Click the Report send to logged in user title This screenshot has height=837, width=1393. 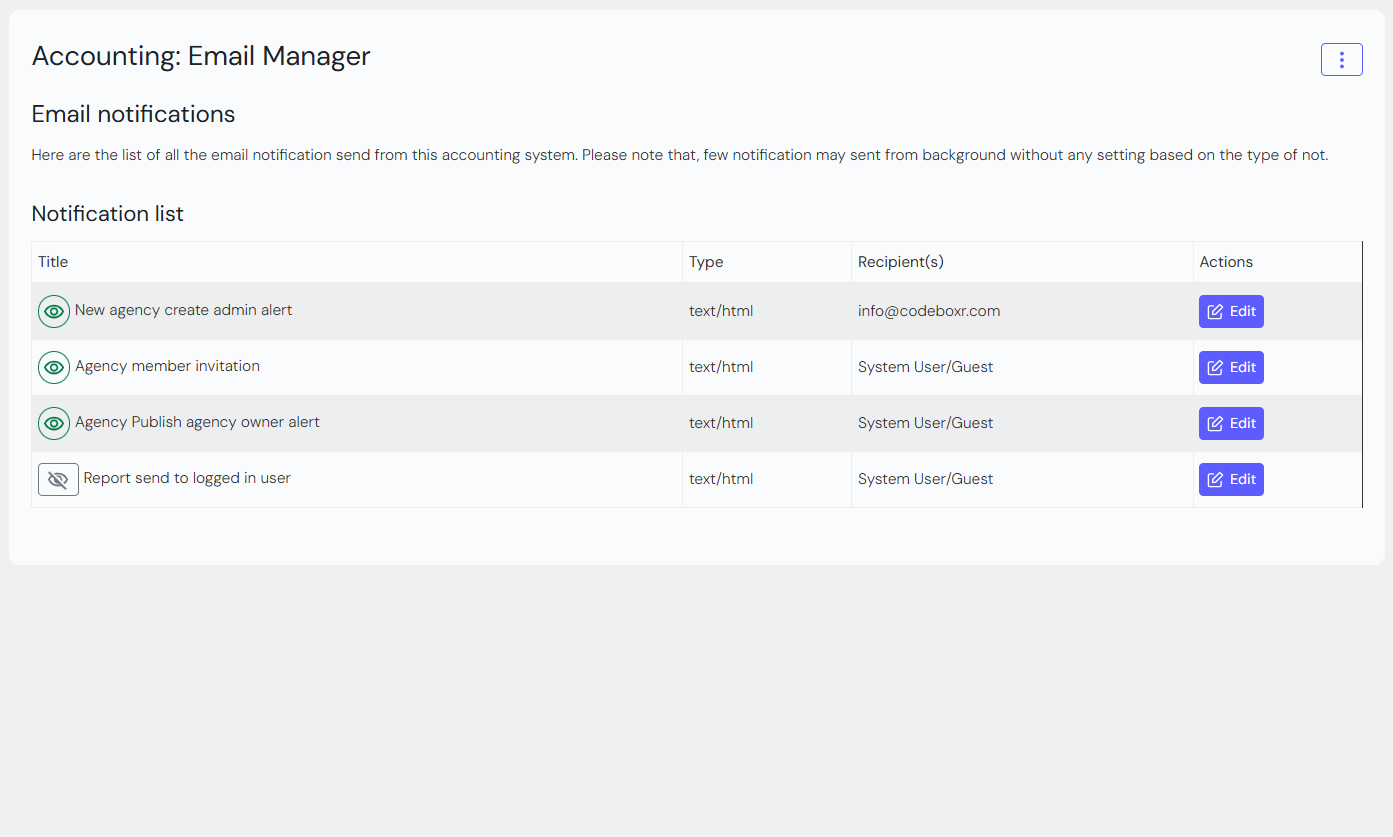click(x=187, y=478)
